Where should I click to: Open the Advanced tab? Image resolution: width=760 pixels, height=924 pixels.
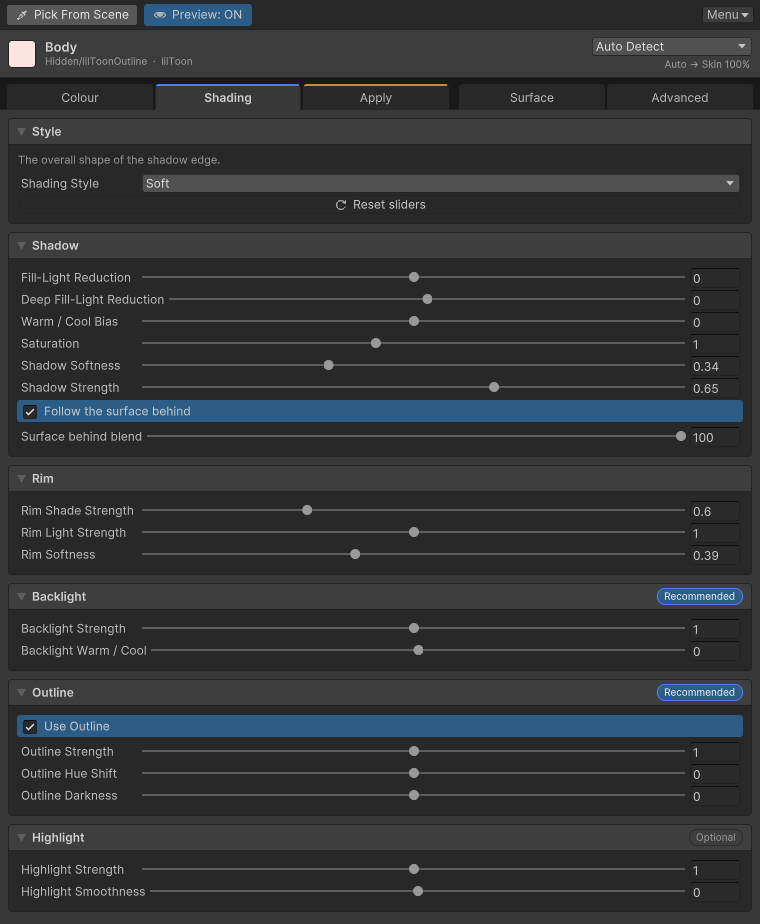click(680, 98)
